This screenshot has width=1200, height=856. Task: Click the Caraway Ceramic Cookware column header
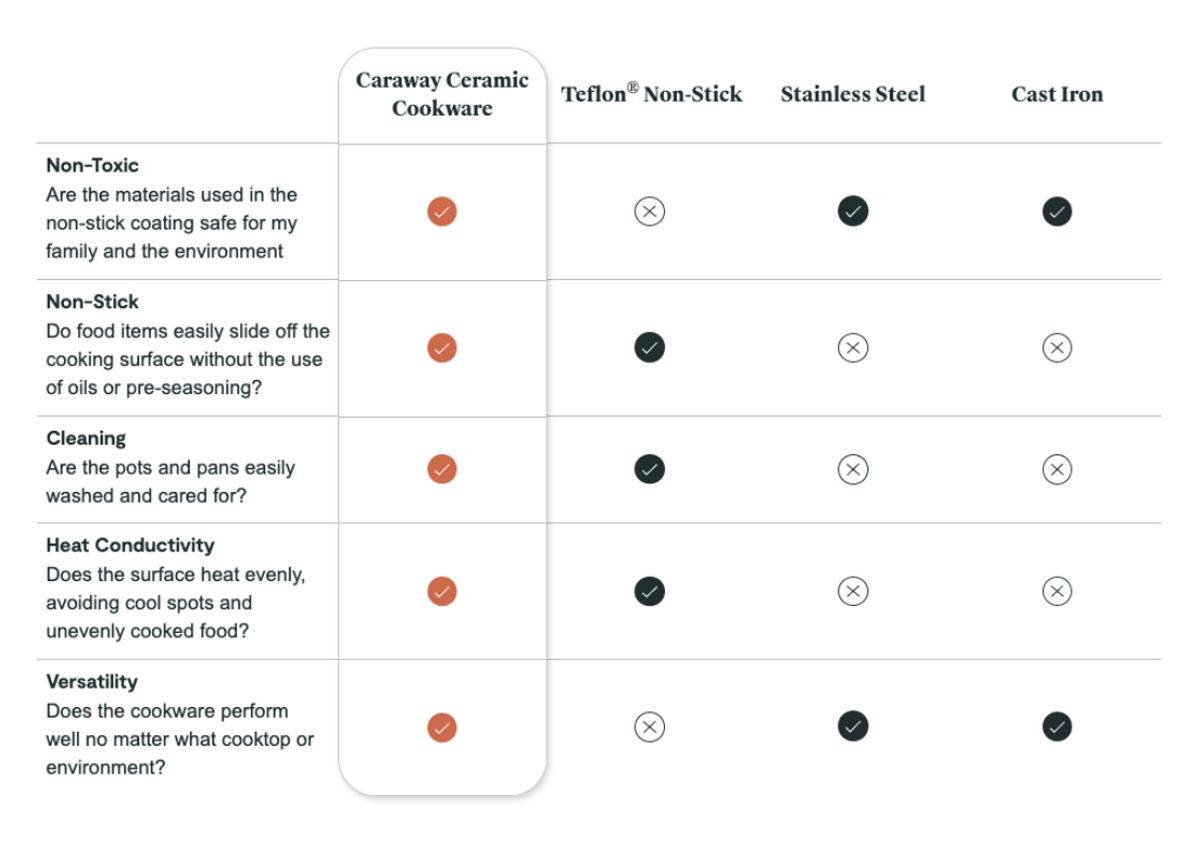442,94
